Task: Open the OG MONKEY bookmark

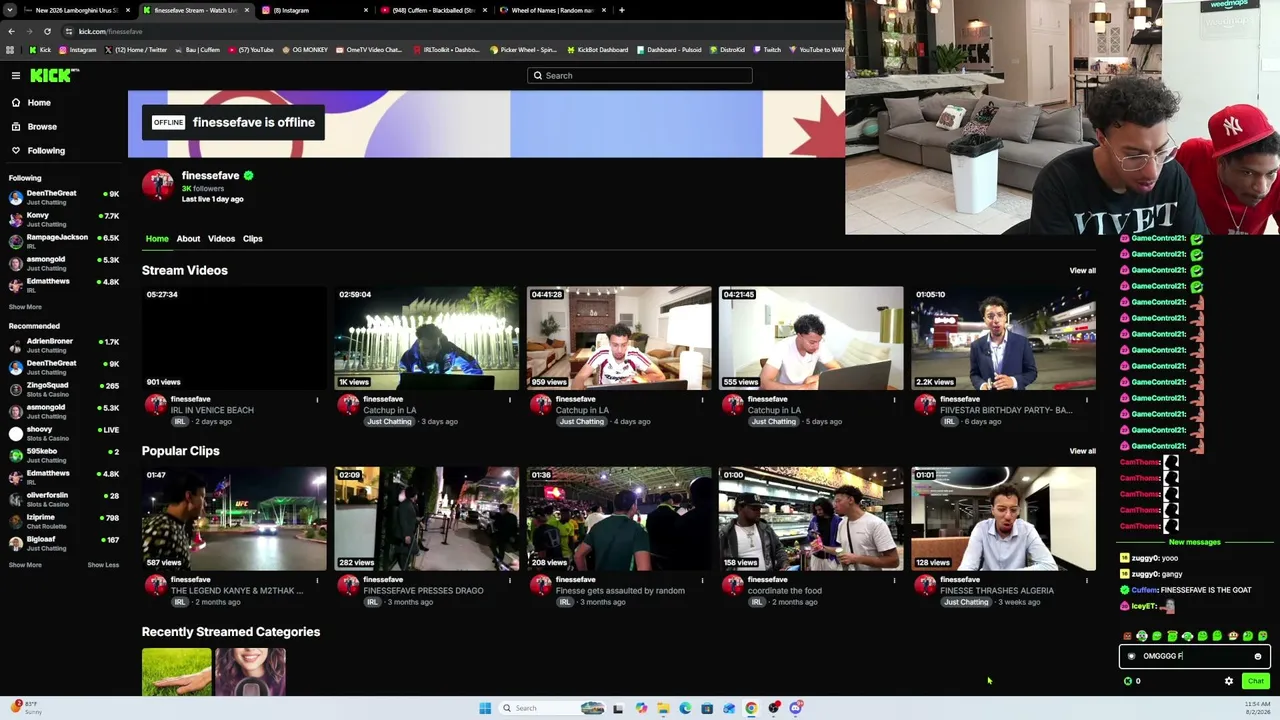Action: point(305,50)
